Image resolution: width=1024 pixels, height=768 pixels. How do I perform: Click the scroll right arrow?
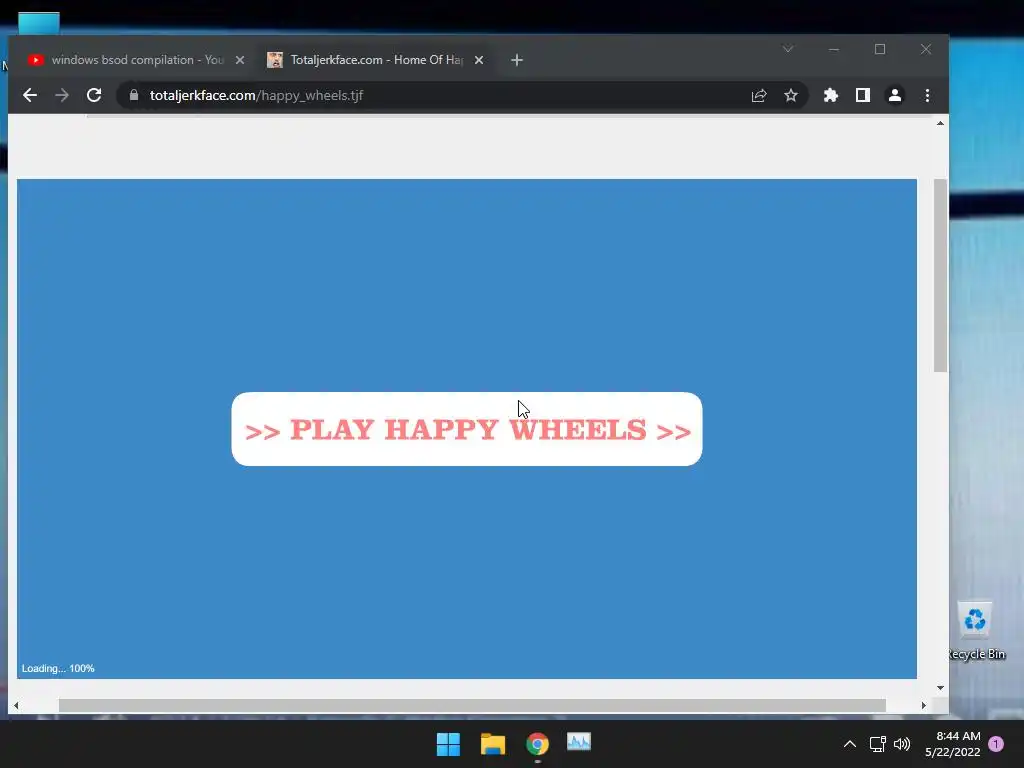point(923,705)
